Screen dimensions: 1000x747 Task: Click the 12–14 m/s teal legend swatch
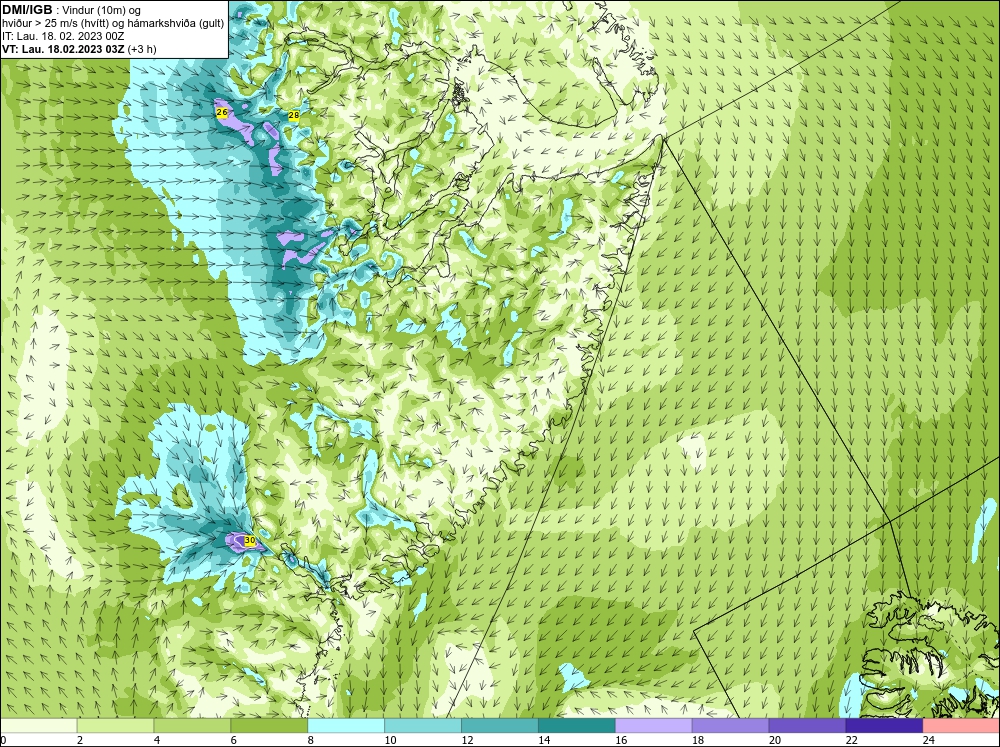tap(500, 726)
